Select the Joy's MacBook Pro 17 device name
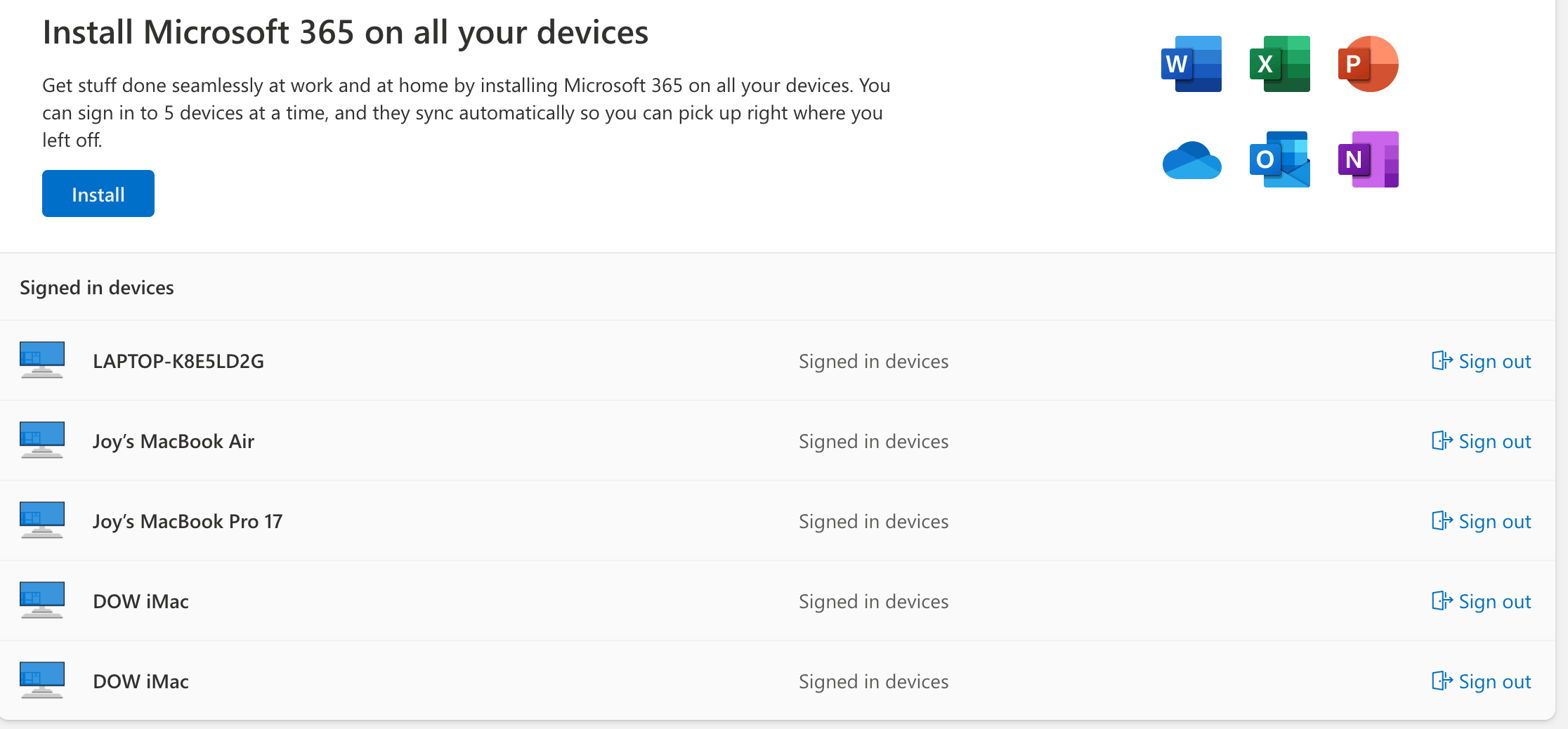Screen dimensions: 1568x729 [x=188, y=521]
